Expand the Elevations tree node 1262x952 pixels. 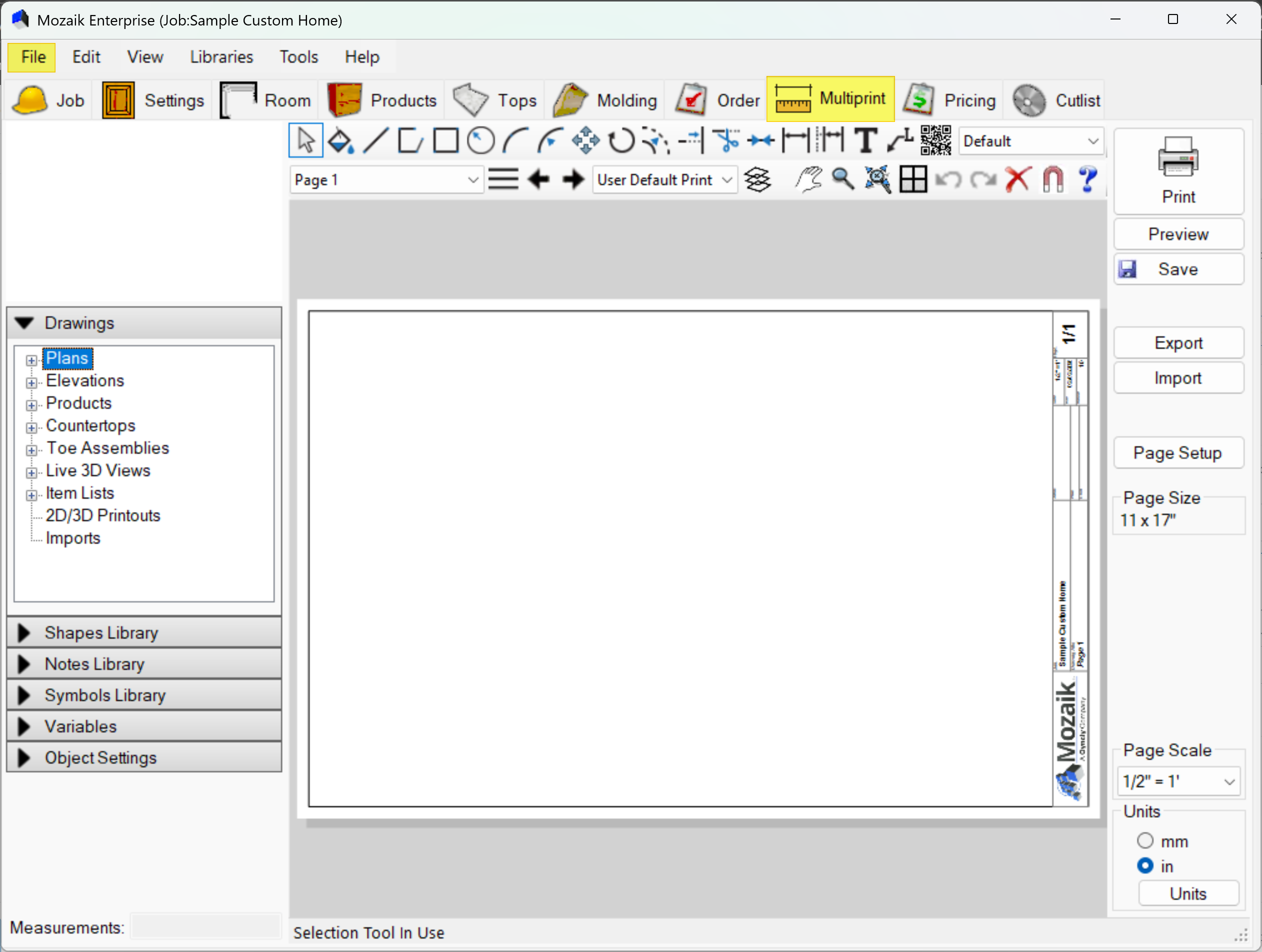pyautogui.click(x=31, y=382)
